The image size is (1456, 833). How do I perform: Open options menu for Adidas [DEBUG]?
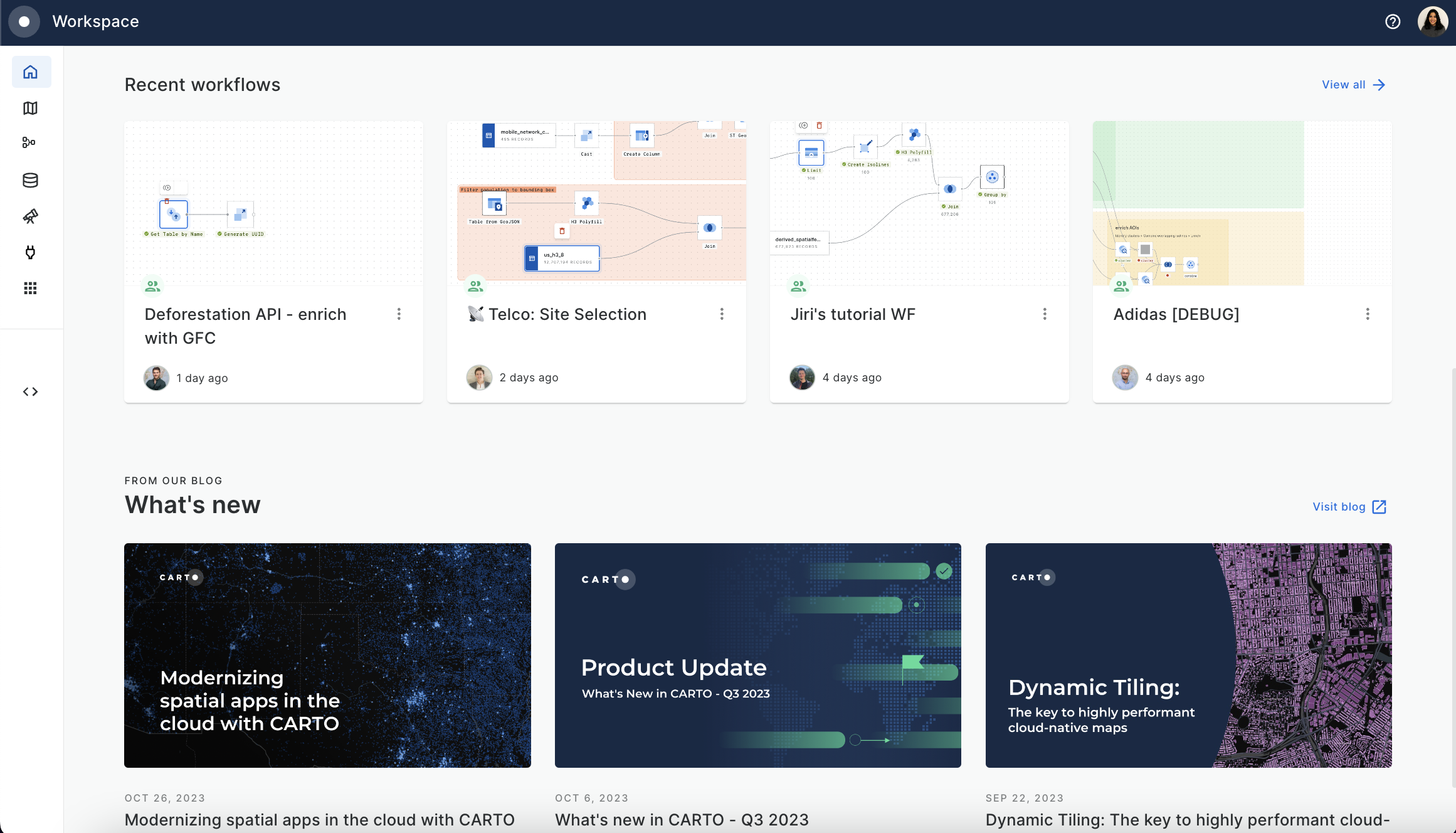pos(1368,314)
